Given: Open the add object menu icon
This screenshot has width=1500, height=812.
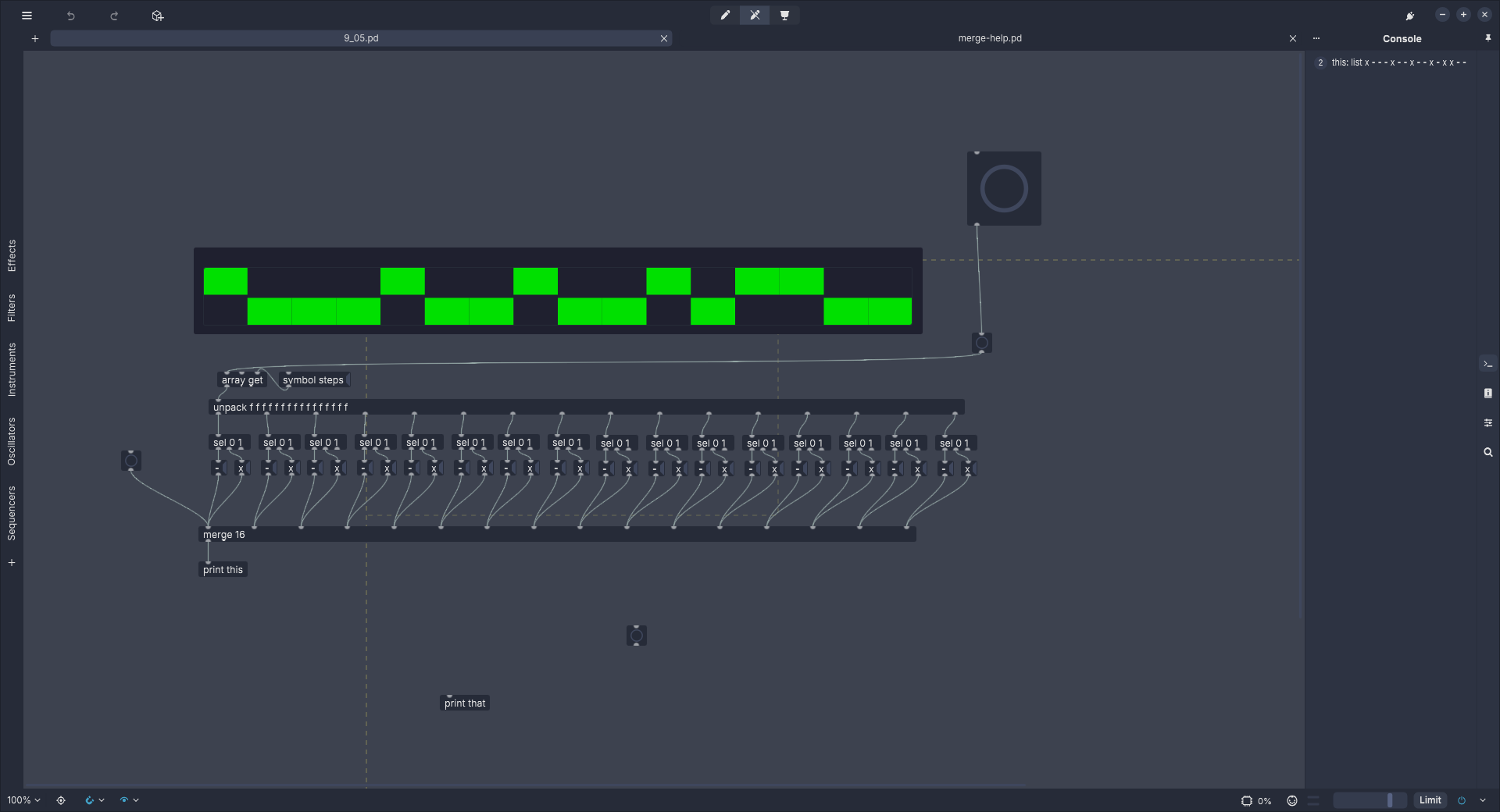Looking at the screenshot, I should [x=158, y=16].
